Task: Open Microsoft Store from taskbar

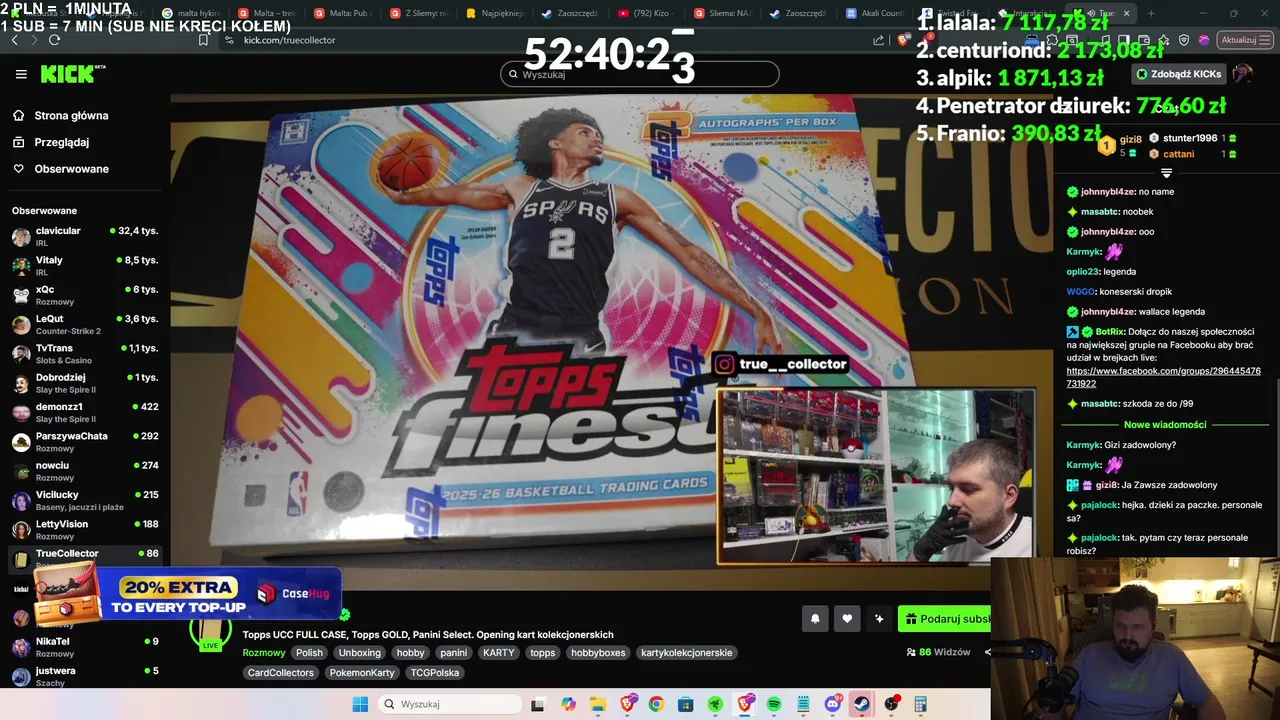Action: click(x=685, y=704)
